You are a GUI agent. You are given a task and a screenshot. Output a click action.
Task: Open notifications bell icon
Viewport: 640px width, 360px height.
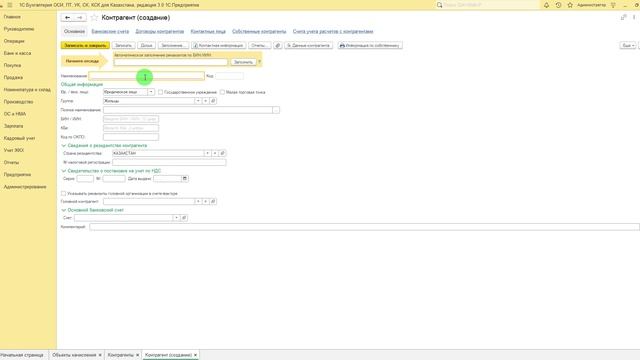click(x=547, y=5)
